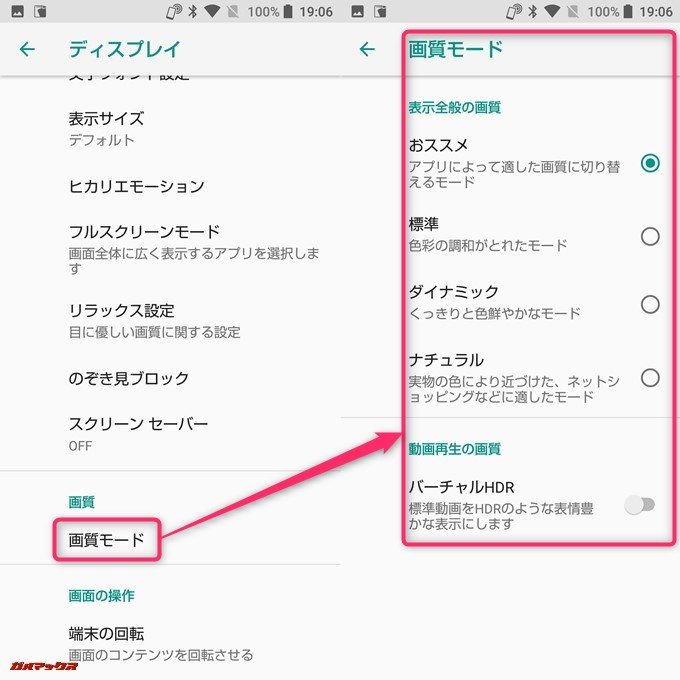Open ヒカリエモーション setting
This screenshot has width=680, height=680.
coord(170,186)
